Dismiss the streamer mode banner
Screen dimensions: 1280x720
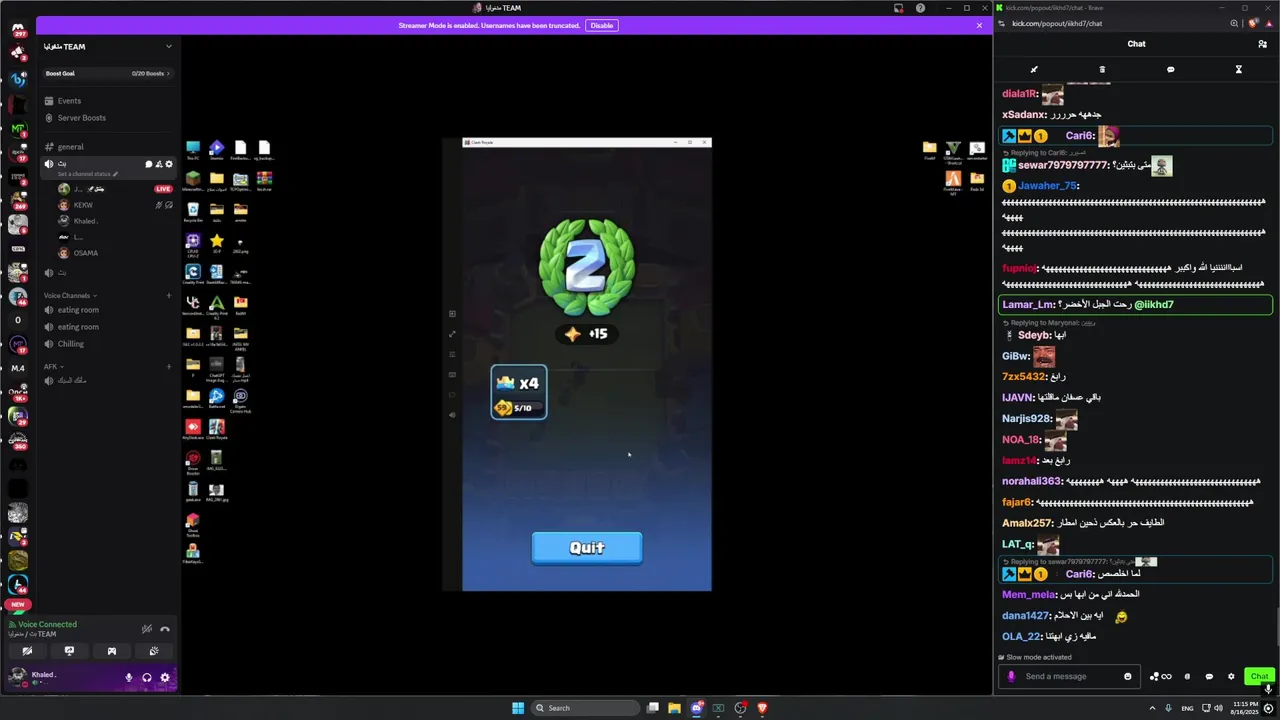pos(979,25)
